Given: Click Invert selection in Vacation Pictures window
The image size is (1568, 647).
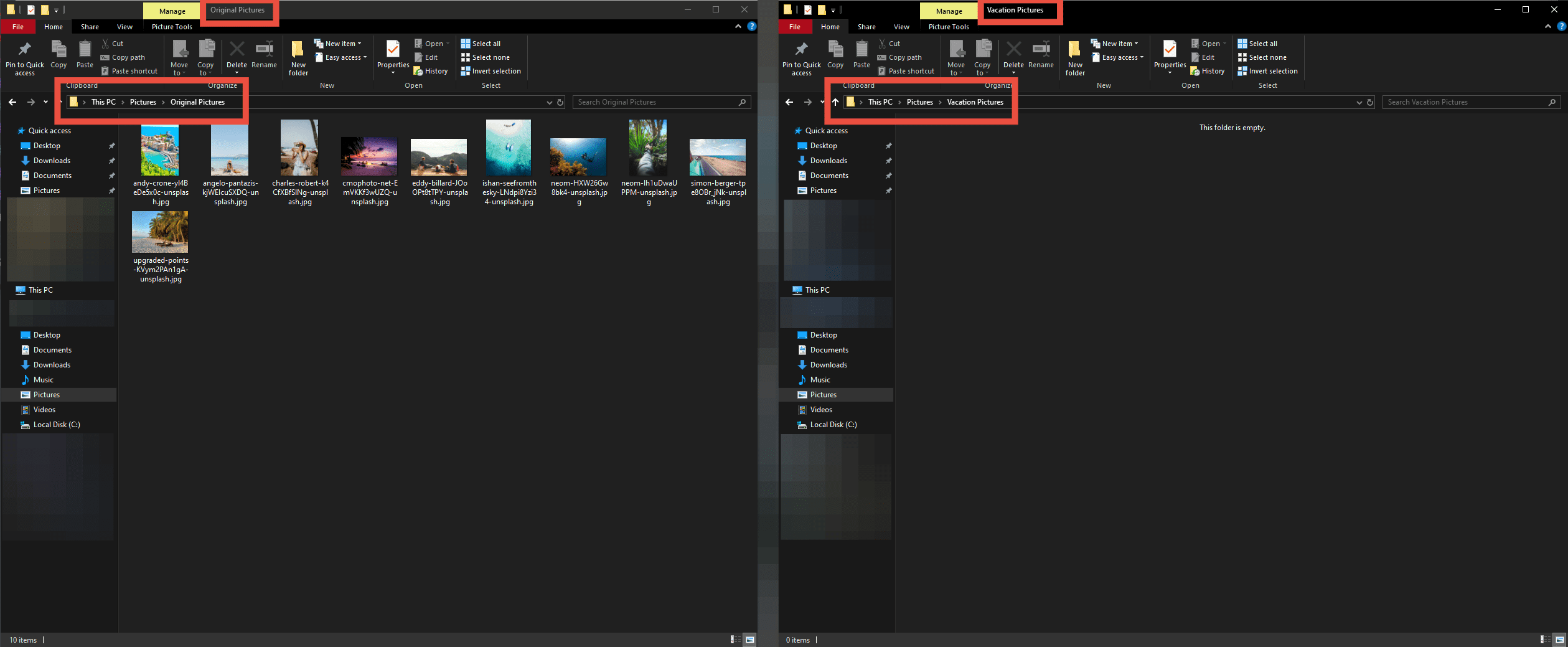Looking at the screenshot, I should 1268,72.
